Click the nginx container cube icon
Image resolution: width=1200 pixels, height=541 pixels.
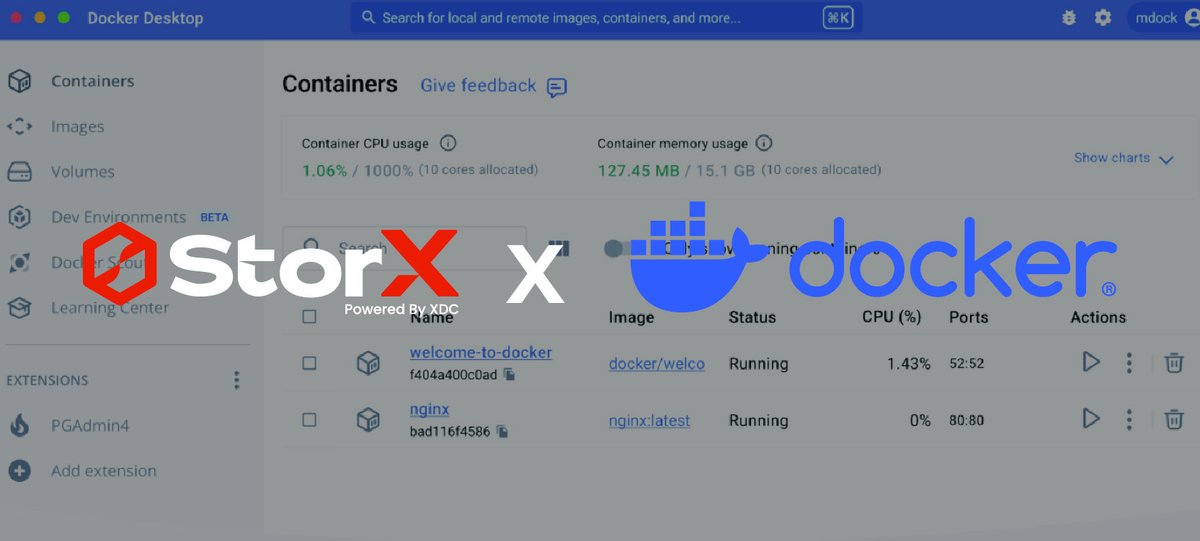(368, 420)
